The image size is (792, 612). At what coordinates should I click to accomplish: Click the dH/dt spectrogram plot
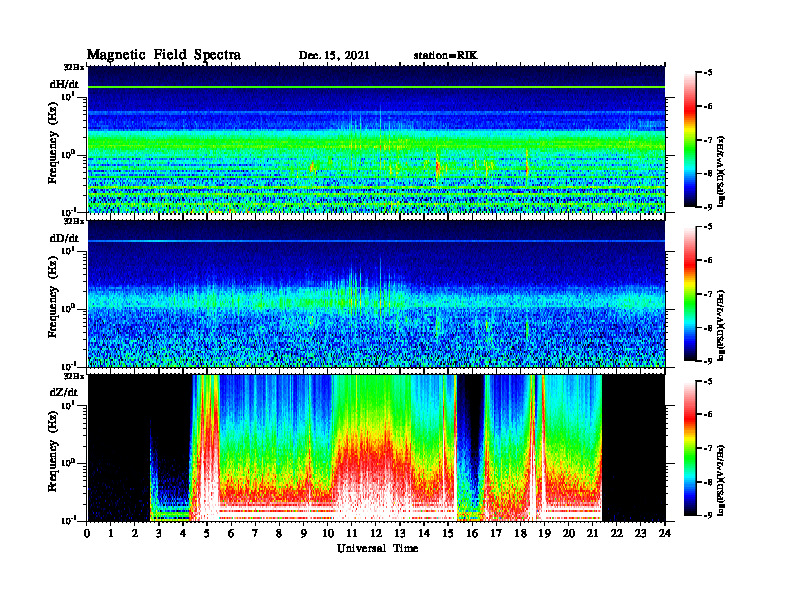(376, 139)
